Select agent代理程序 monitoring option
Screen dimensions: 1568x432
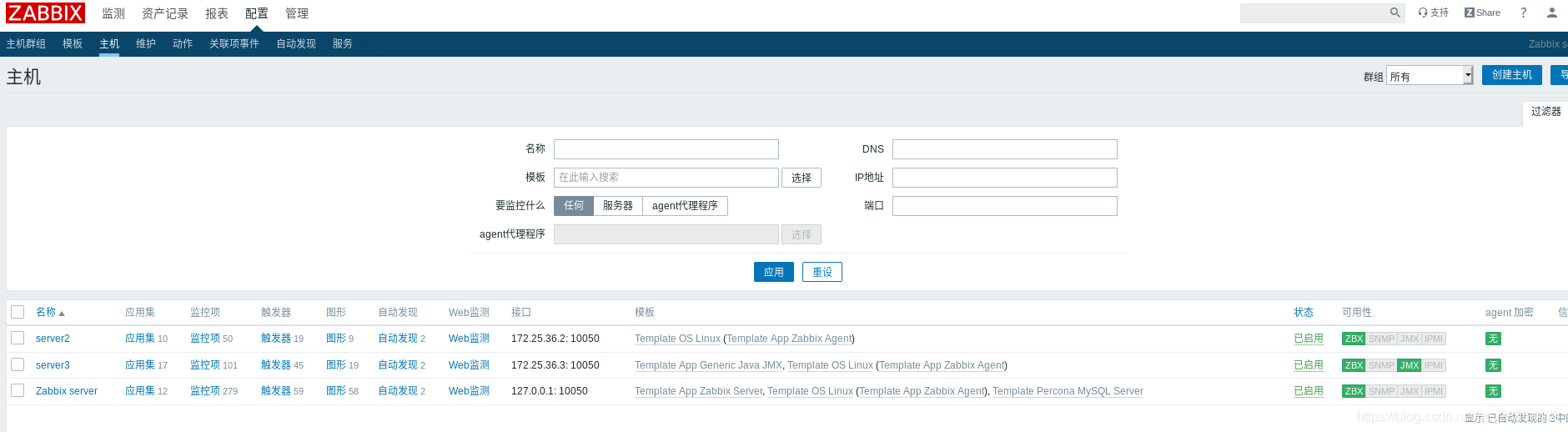point(685,206)
